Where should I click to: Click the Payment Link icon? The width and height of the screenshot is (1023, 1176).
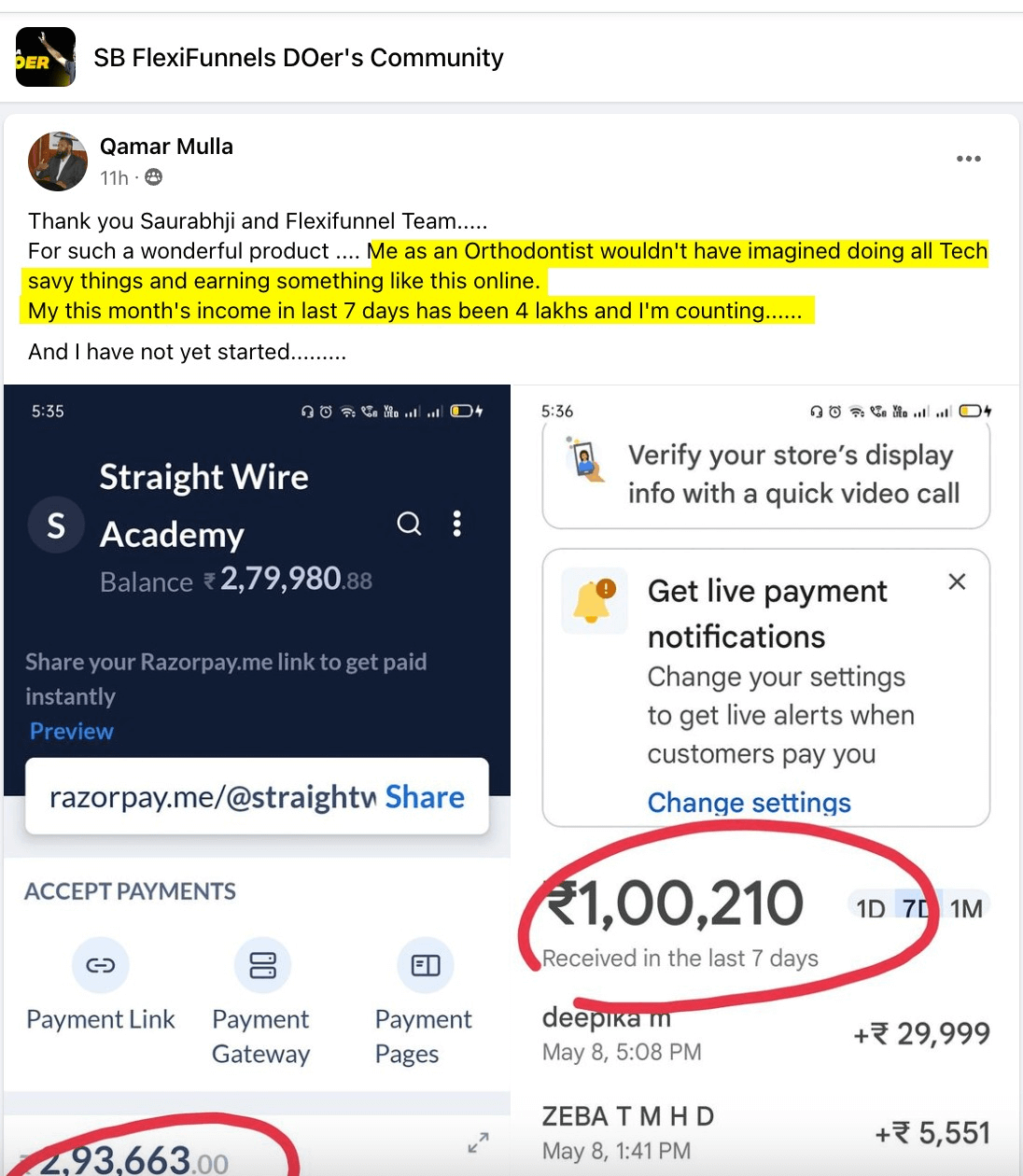coord(100,965)
